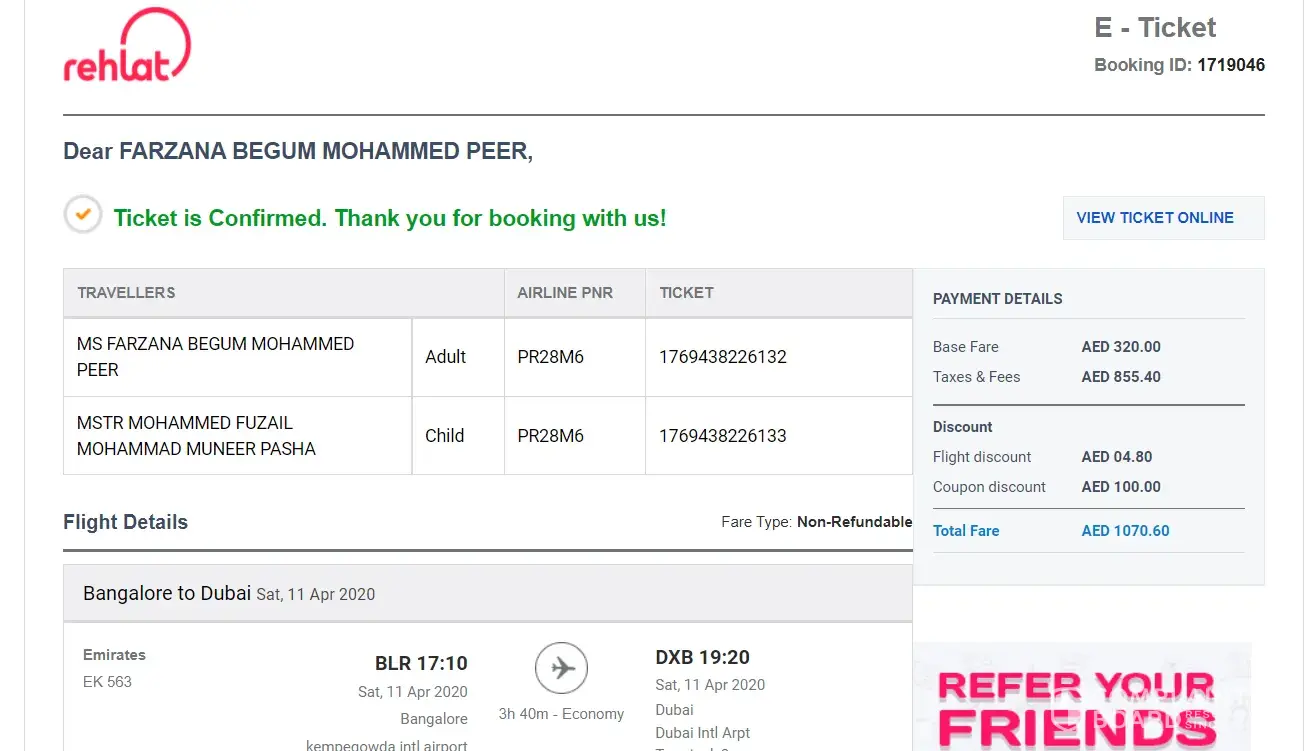Click the total amount AED 1070.60
This screenshot has height=751, width=1312.
(1125, 531)
